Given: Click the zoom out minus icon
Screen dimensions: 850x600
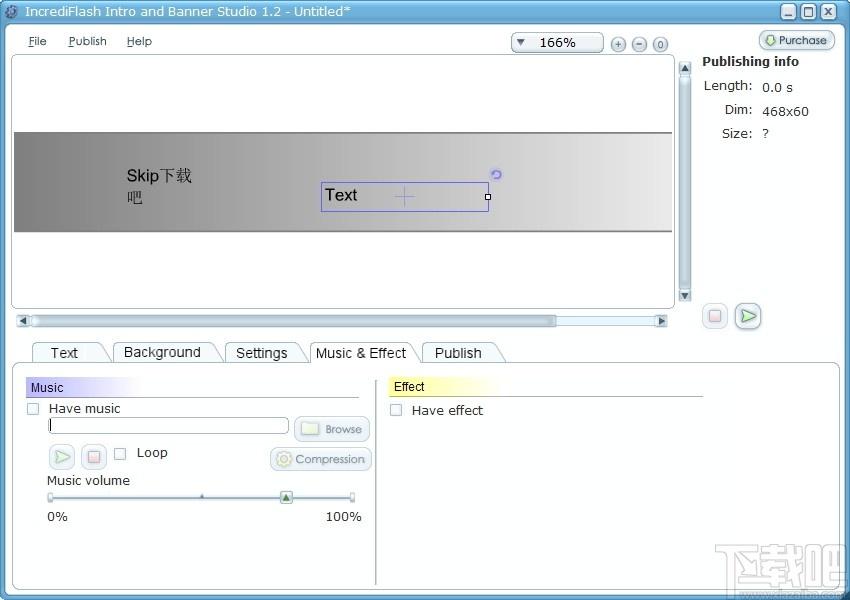Looking at the screenshot, I should pyautogui.click(x=639, y=44).
